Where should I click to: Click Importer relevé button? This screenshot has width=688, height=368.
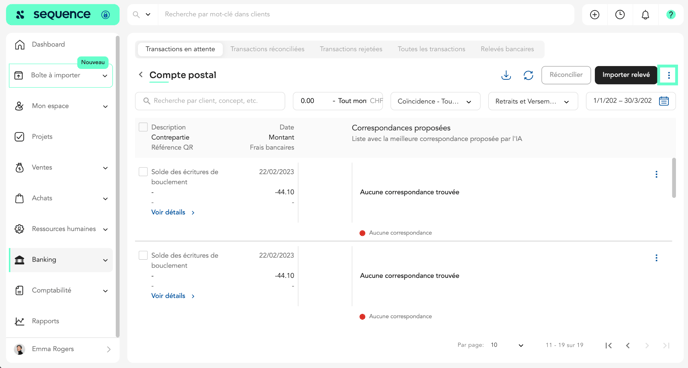click(626, 75)
